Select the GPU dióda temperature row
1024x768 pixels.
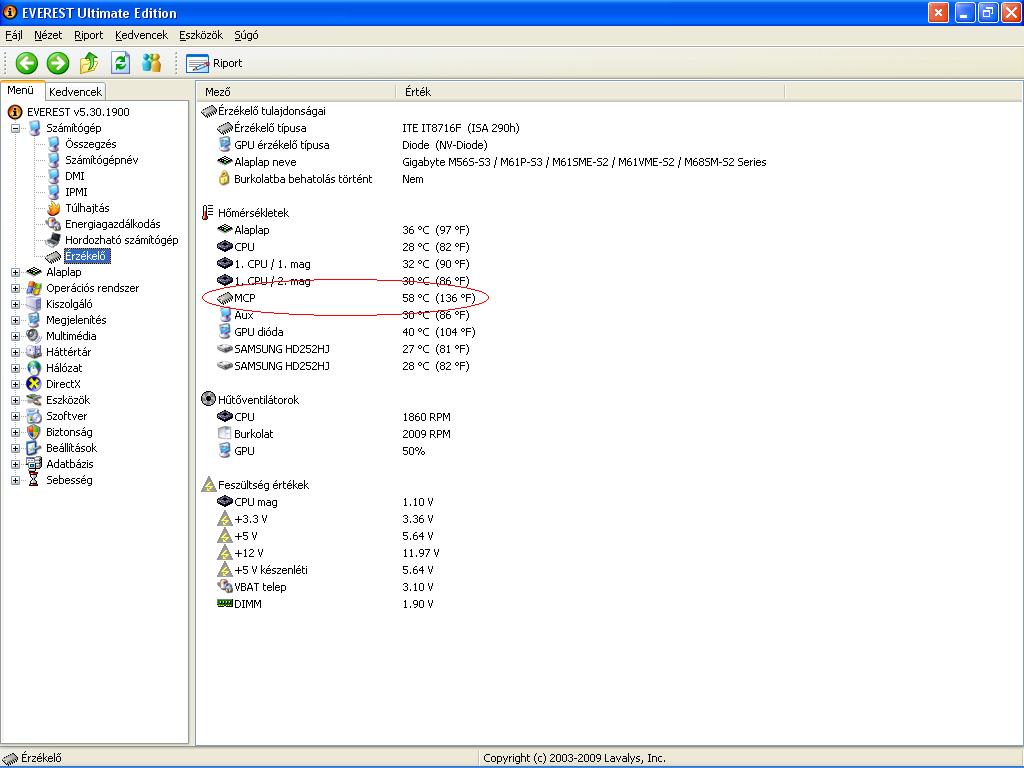click(x=346, y=332)
